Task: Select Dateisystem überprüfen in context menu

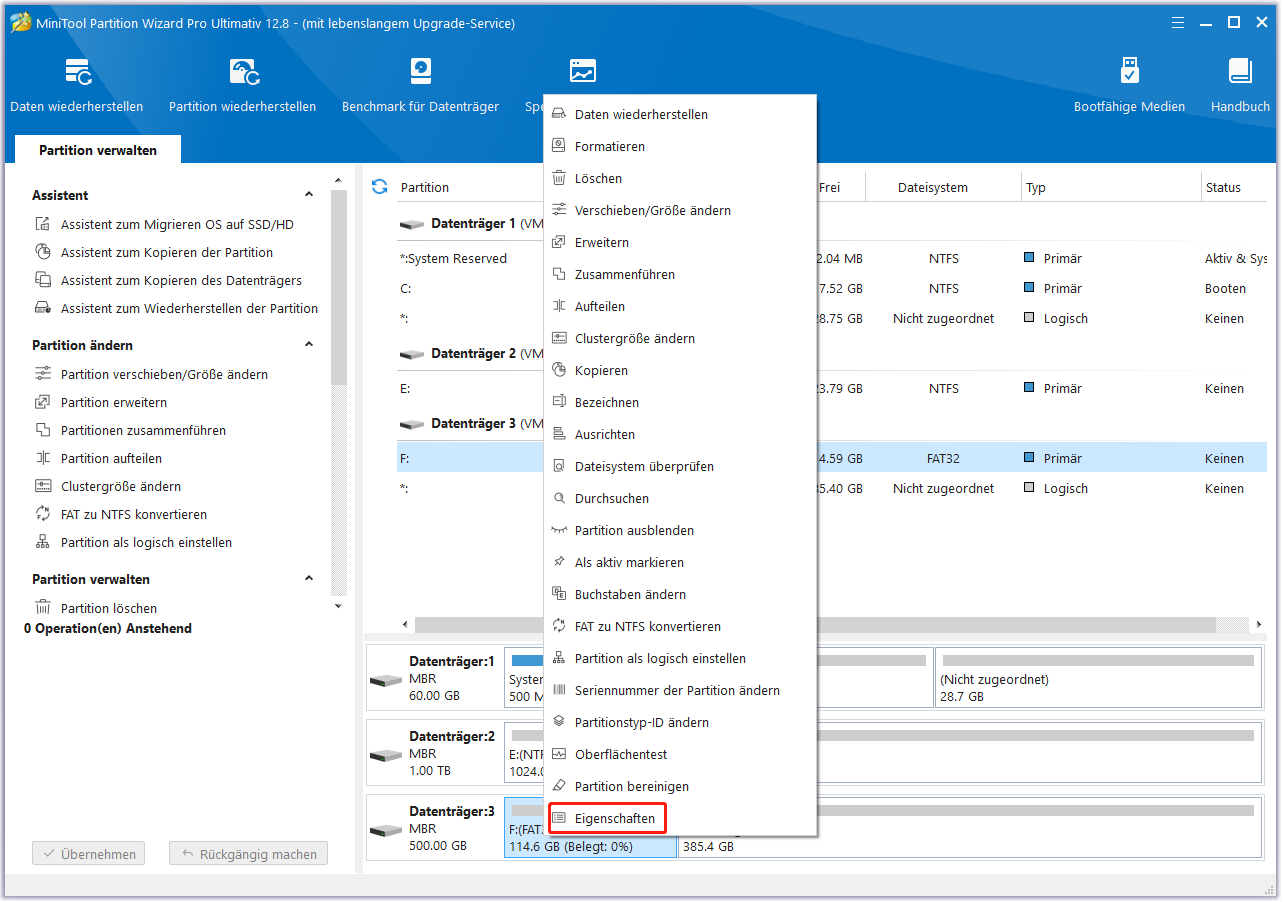Action: coord(680,467)
